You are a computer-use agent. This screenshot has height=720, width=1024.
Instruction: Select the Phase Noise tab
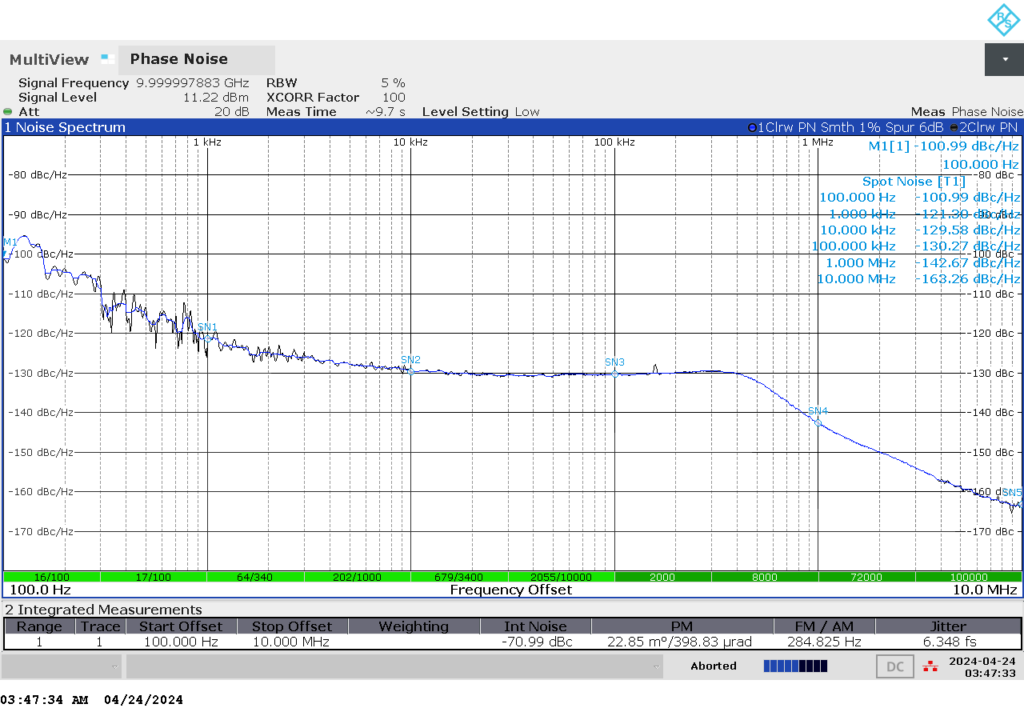point(178,60)
